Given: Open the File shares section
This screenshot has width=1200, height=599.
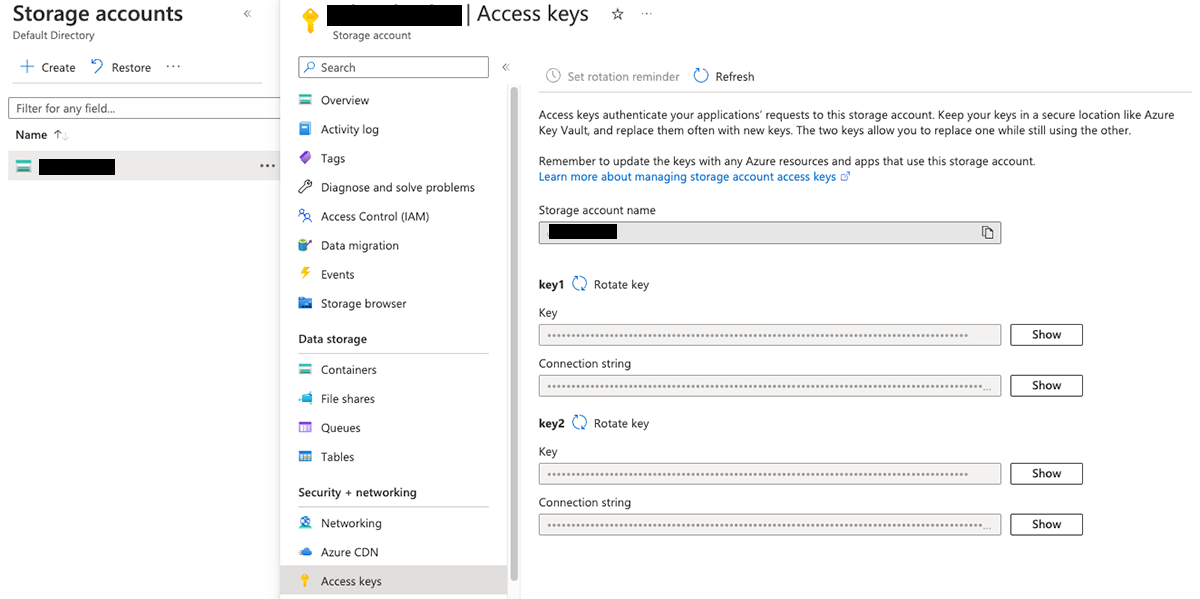Looking at the screenshot, I should tap(349, 398).
